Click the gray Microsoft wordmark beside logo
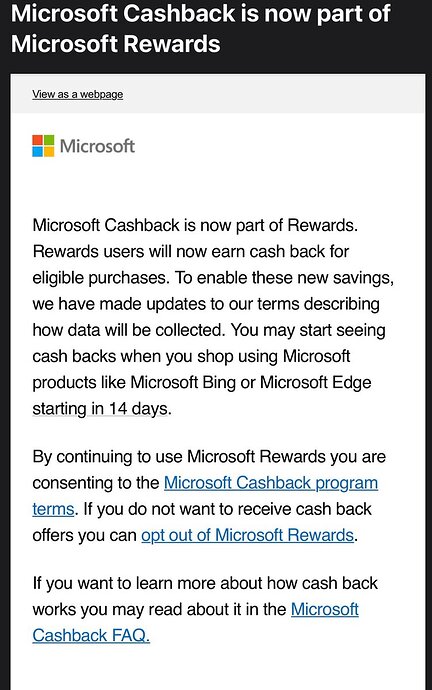Viewport: 432px width, 690px height. click(x=97, y=146)
